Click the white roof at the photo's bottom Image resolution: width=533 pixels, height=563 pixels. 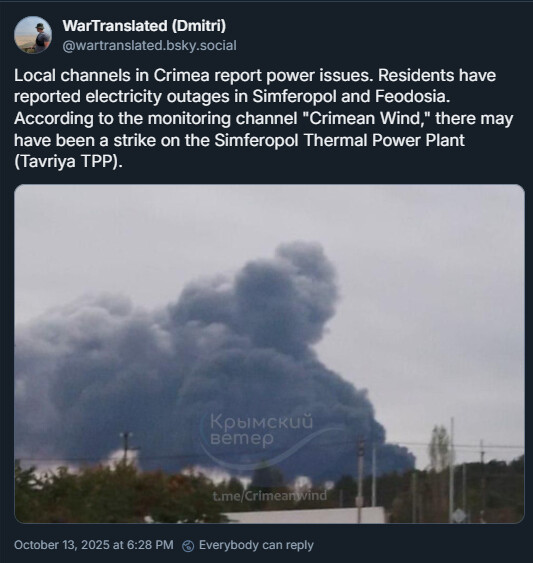click(305, 515)
